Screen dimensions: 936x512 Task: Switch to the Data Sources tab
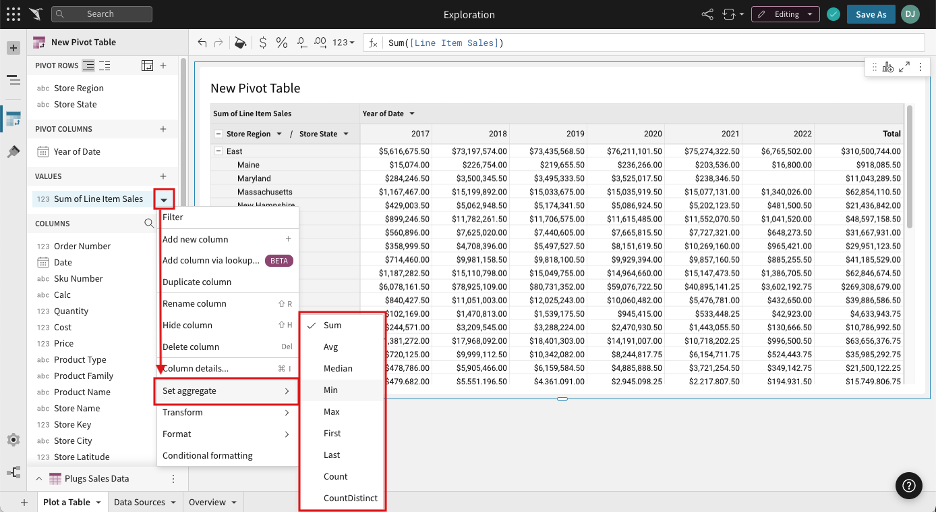pos(144,502)
